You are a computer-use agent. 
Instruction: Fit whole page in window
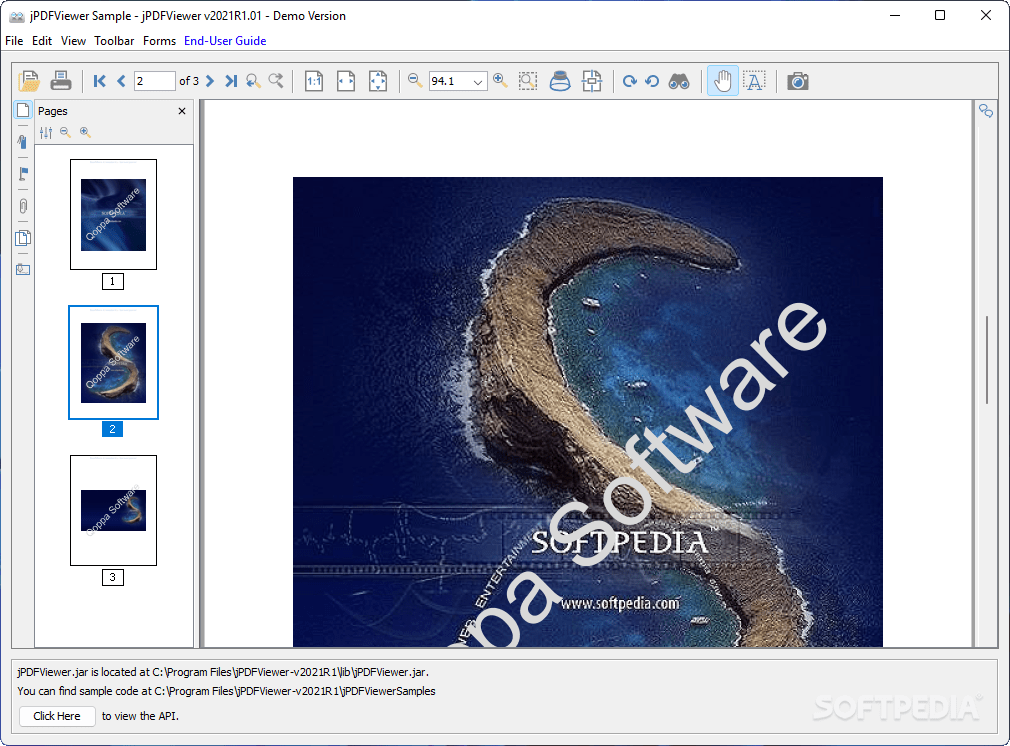point(378,81)
